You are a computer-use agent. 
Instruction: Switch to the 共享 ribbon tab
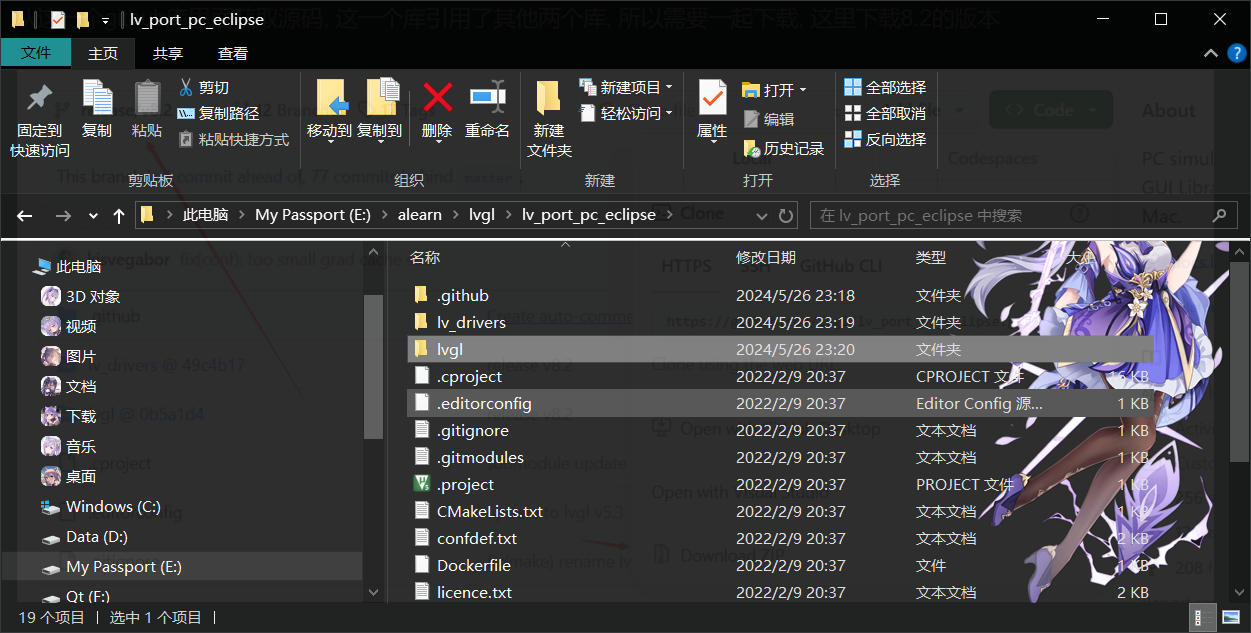(168, 53)
